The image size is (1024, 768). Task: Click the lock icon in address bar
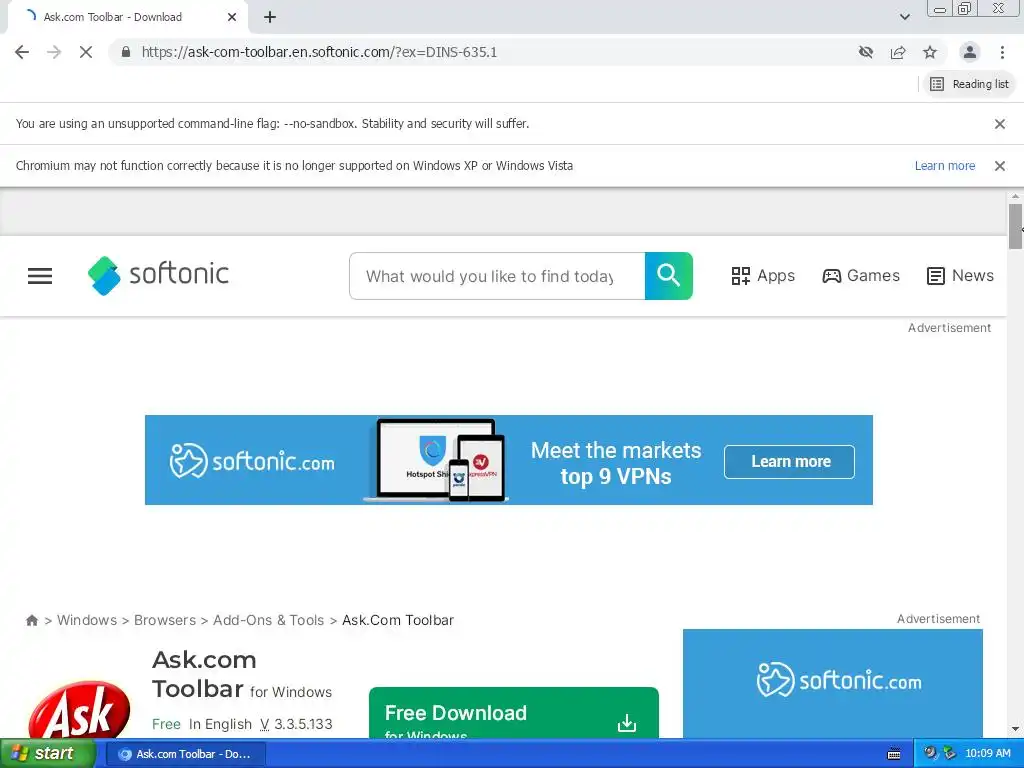[x=126, y=52]
